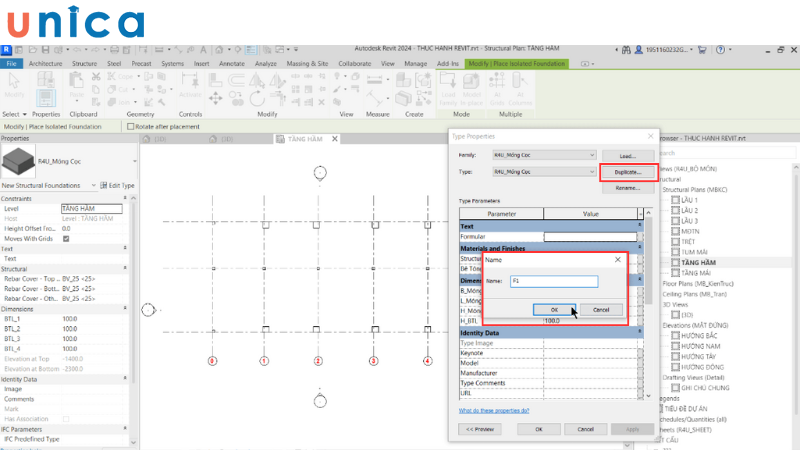Open the Type dropdown in Type Properties
This screenshot has width=800, height=450.
click(x=592, y=172)
